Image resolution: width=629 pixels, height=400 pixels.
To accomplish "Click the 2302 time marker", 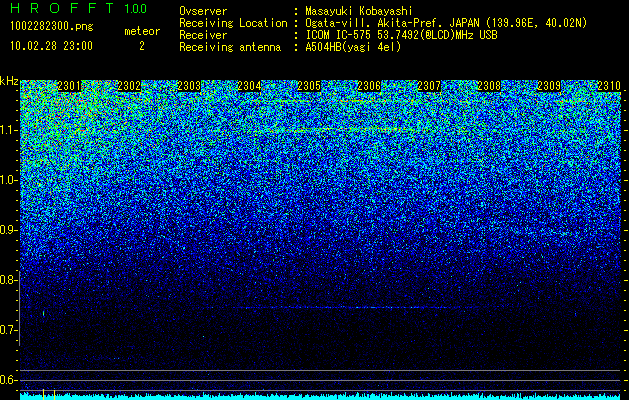I will click(129, 86).
